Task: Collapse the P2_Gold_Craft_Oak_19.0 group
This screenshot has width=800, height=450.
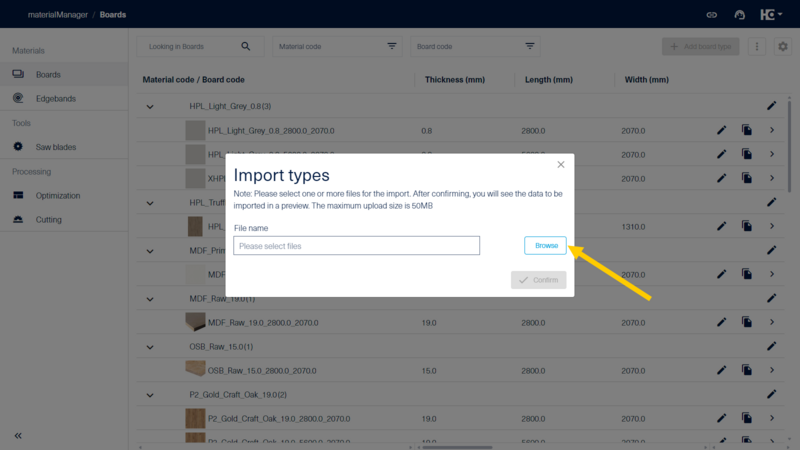Action: point(150,395)
